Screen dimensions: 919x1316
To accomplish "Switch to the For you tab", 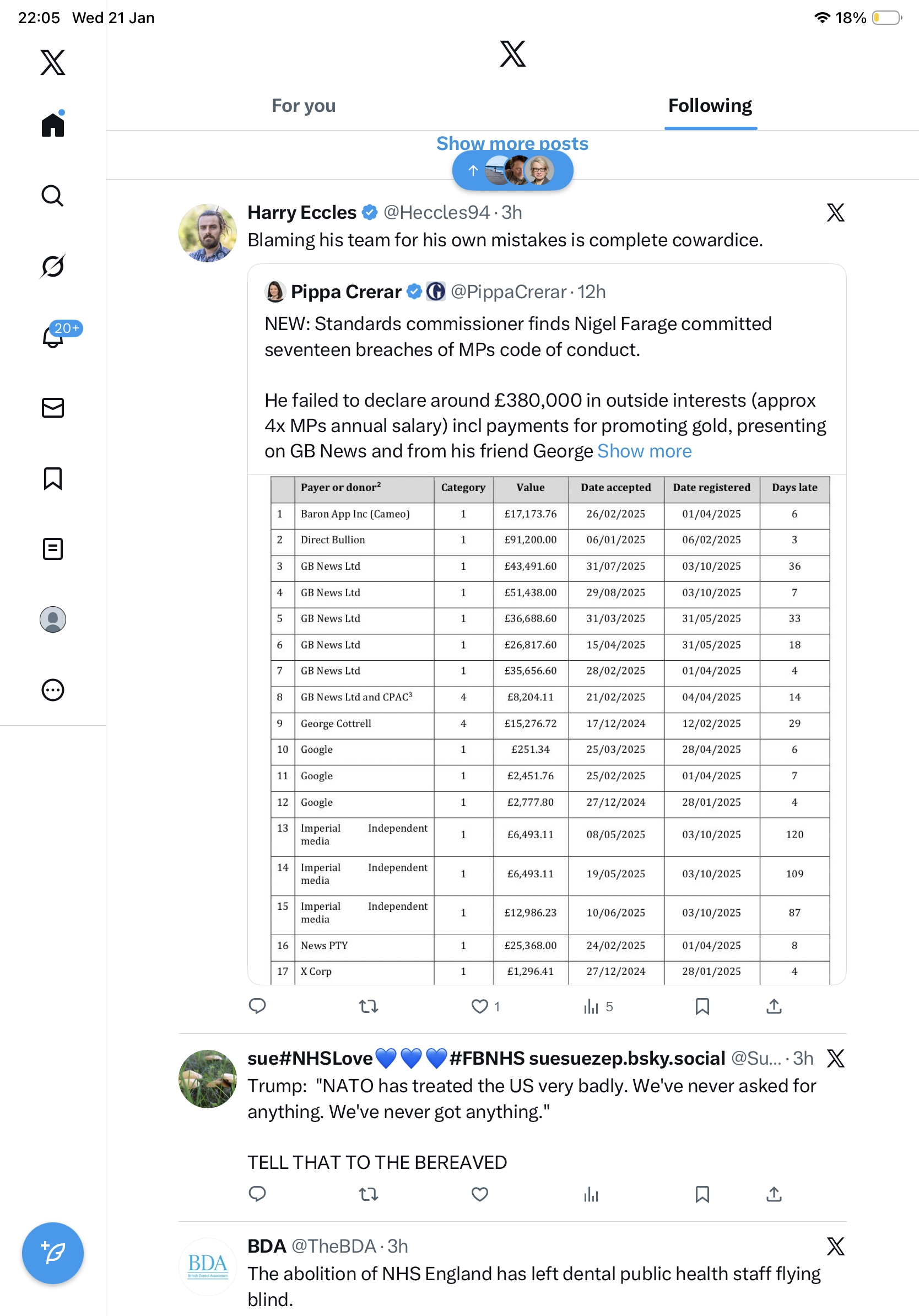I will pos(304,106).
